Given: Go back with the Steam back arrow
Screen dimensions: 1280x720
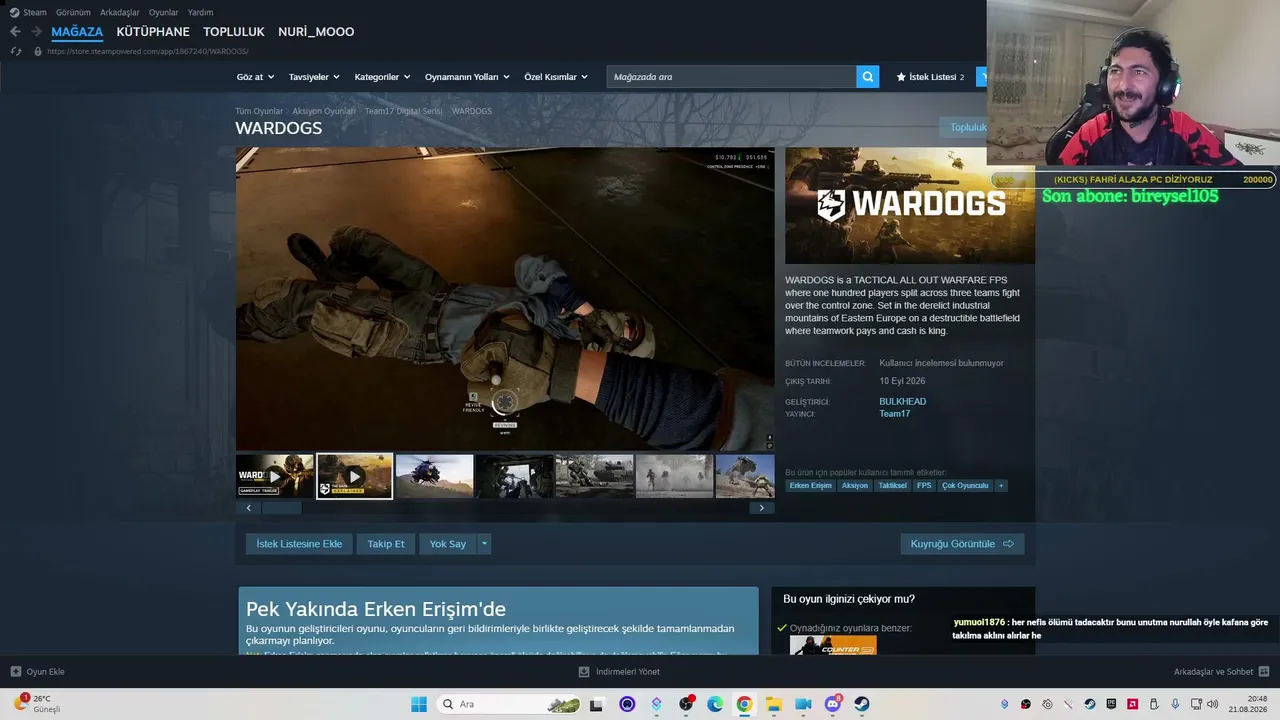Looking at the screenshot, I should click(15, 32).
